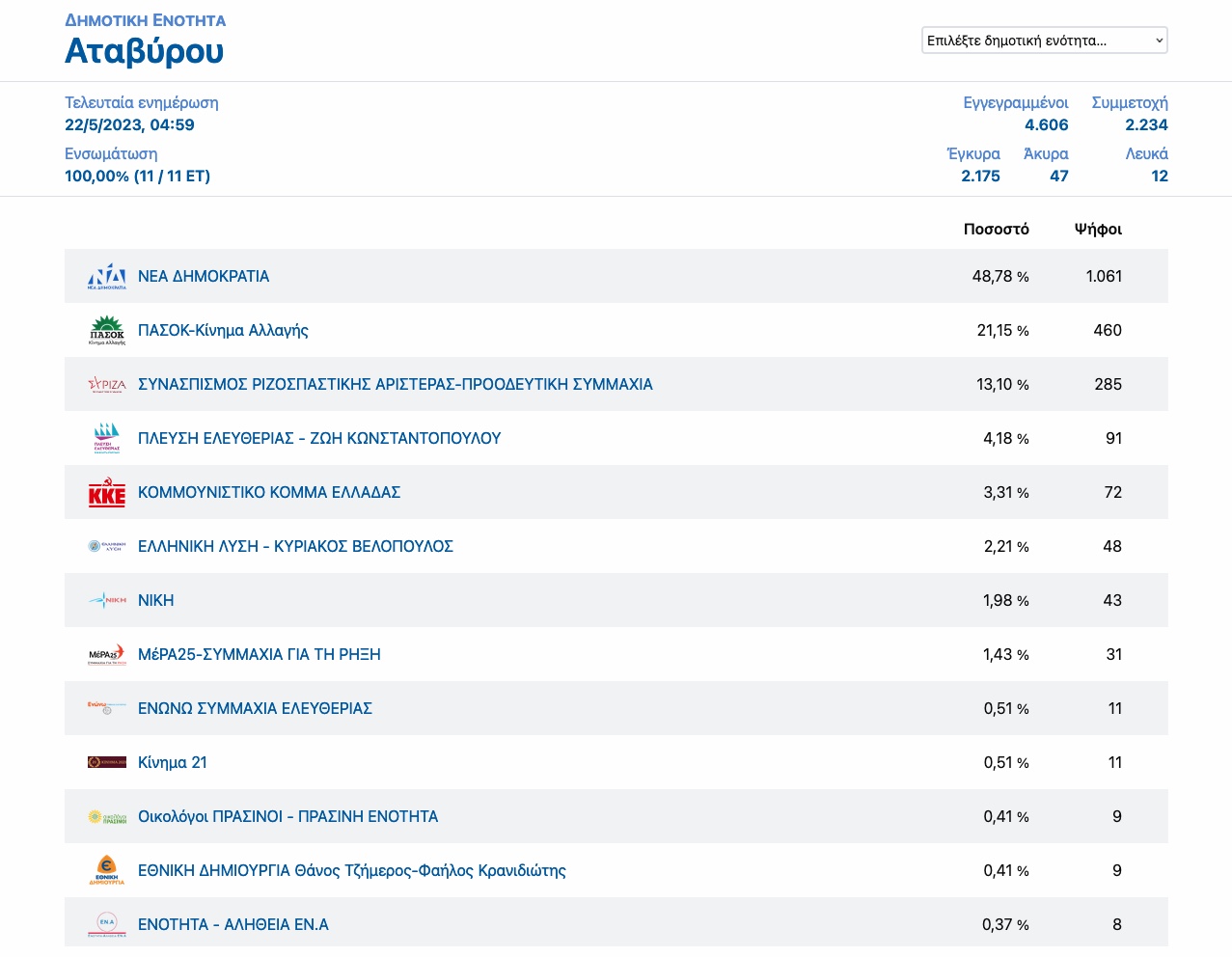The image size is (1232, 957).
Task: Click the 1,43 % percentage
Action: tap(1006, 654)
